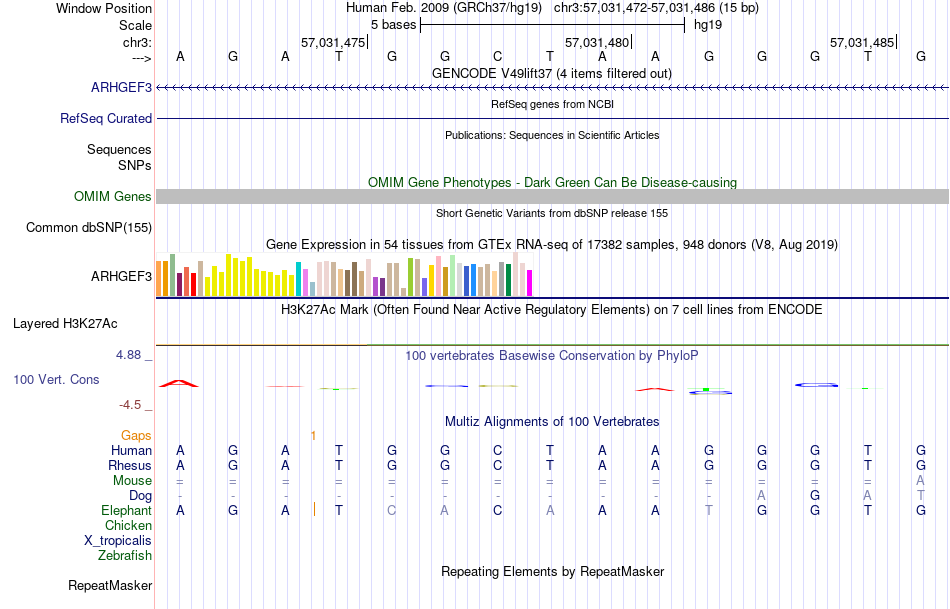Click the ARHGEF3 gene arrows line
Screen dimensions: 950x609
pos(553,88)
